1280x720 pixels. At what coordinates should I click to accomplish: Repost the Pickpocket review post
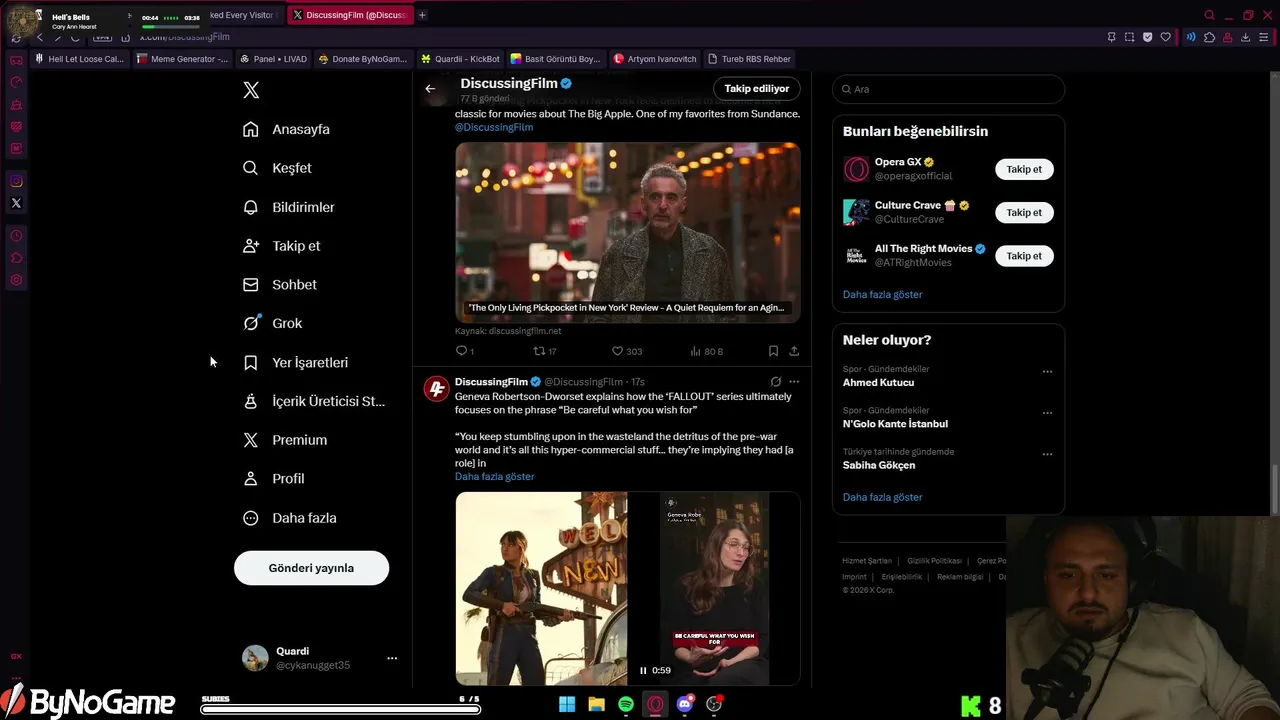(545, 351)
